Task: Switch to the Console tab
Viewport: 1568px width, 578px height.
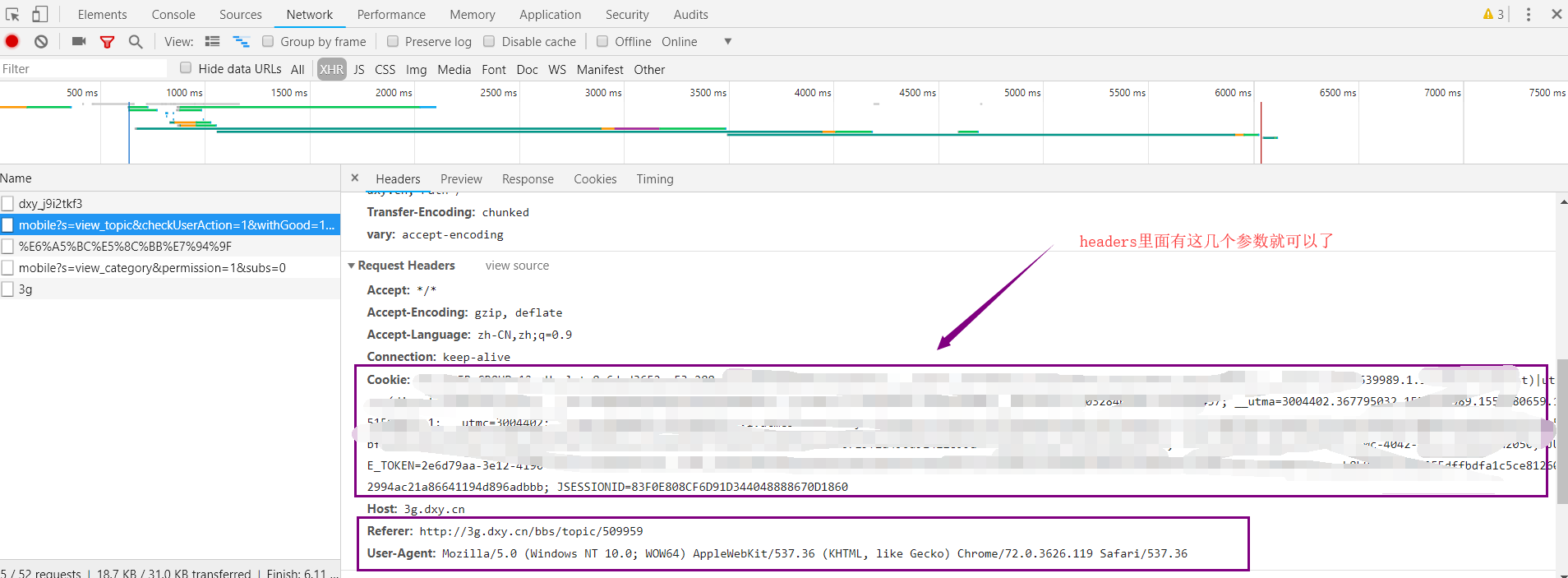Action: tap(173, 14)
